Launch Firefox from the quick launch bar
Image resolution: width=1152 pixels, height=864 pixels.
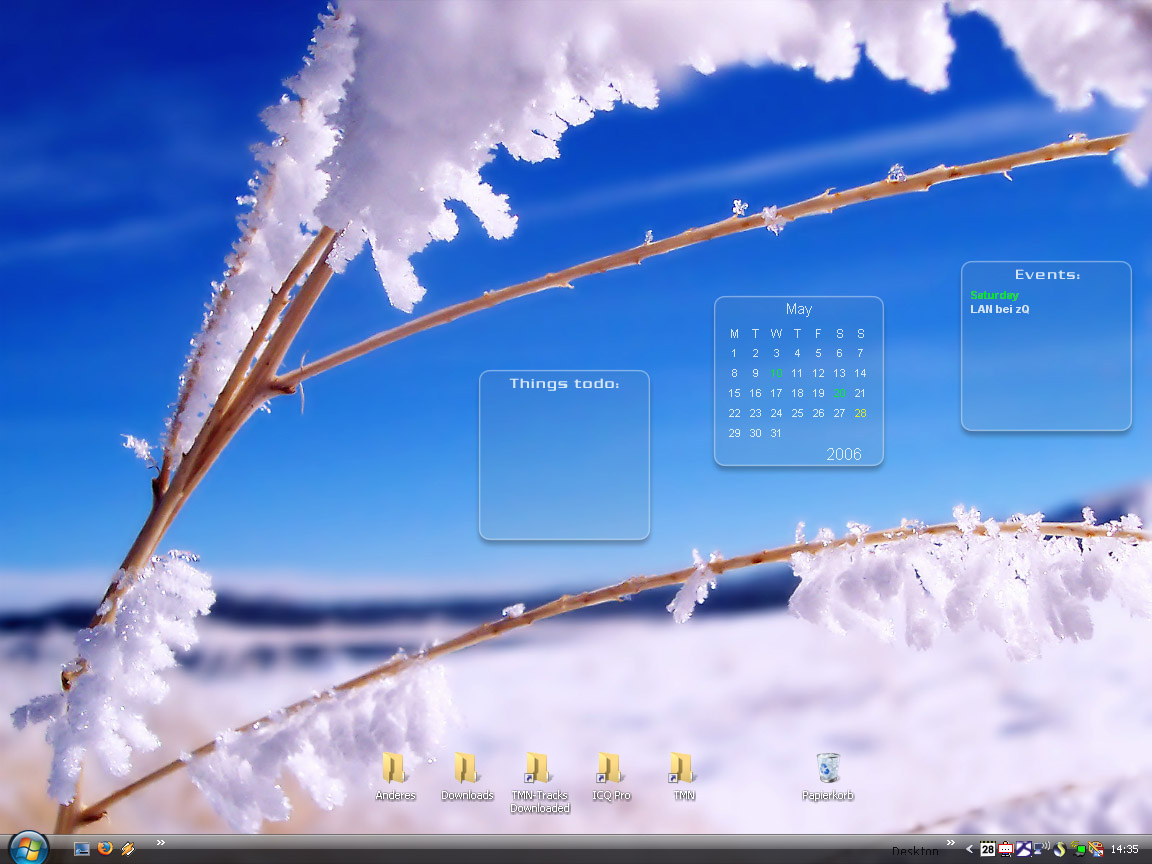105,849
